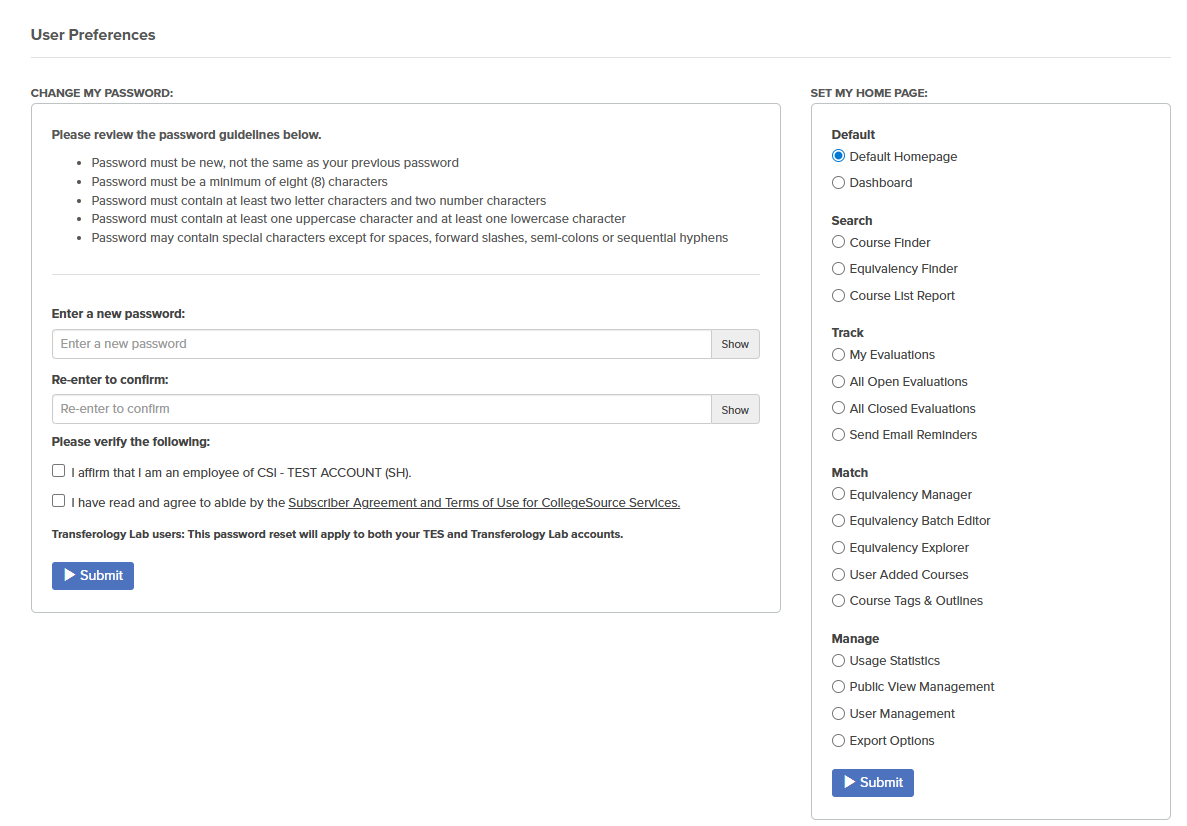
Task: Click the 'SET MY HOME PAGE:' section label
Action: pyautogui.click(x=869, y=93)
